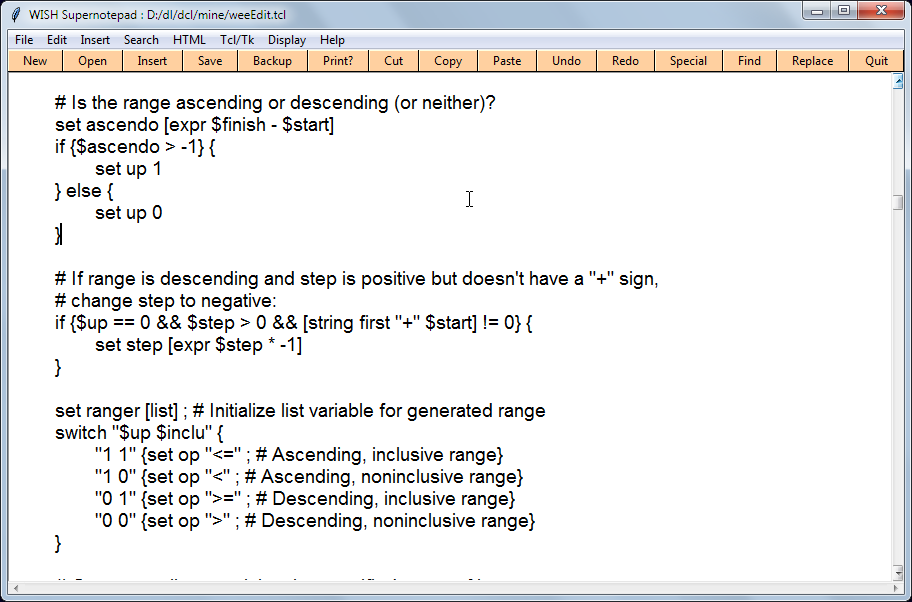
Task: Click the line 'set step [expr $step * -1]'
Action: tap(198, 345)
